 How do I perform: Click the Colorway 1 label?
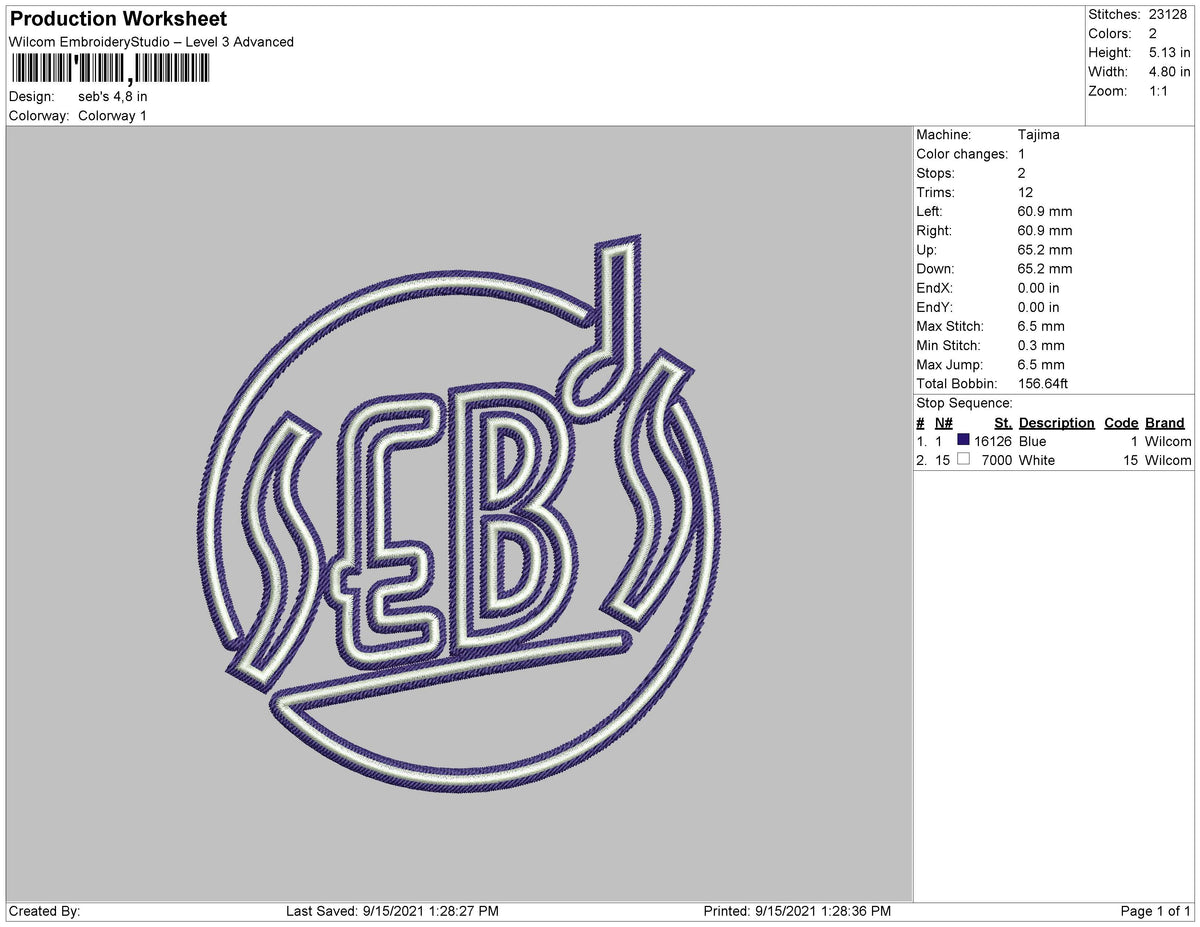tap(112, 115)
